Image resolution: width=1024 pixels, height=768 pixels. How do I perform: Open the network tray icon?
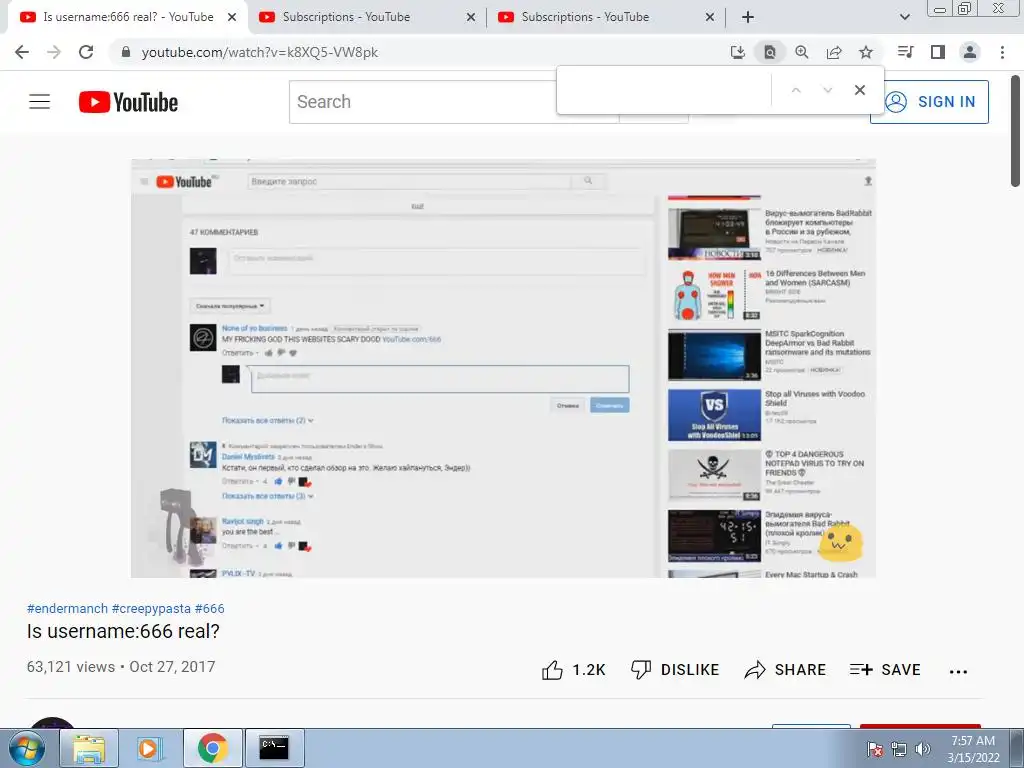pyautogui.click(x=899, y=749)
